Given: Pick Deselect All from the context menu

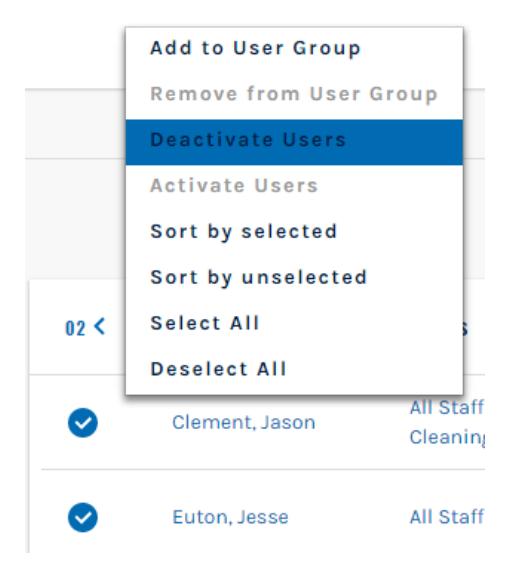Looking at the screenshot, I should click(x=294, y=369).
